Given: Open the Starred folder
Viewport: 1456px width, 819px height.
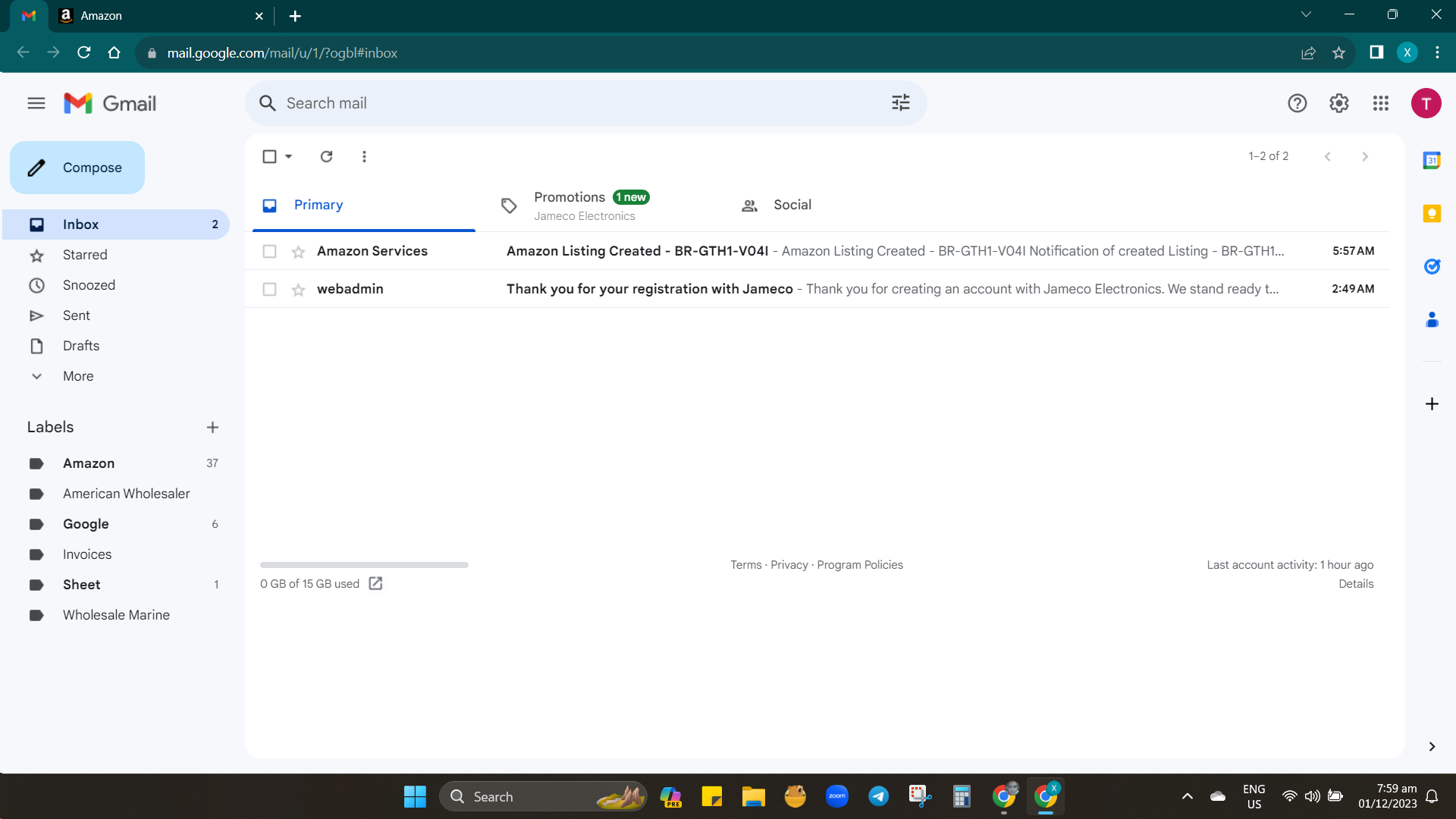Looking at the screenshot, I should [x=116, y=255].
